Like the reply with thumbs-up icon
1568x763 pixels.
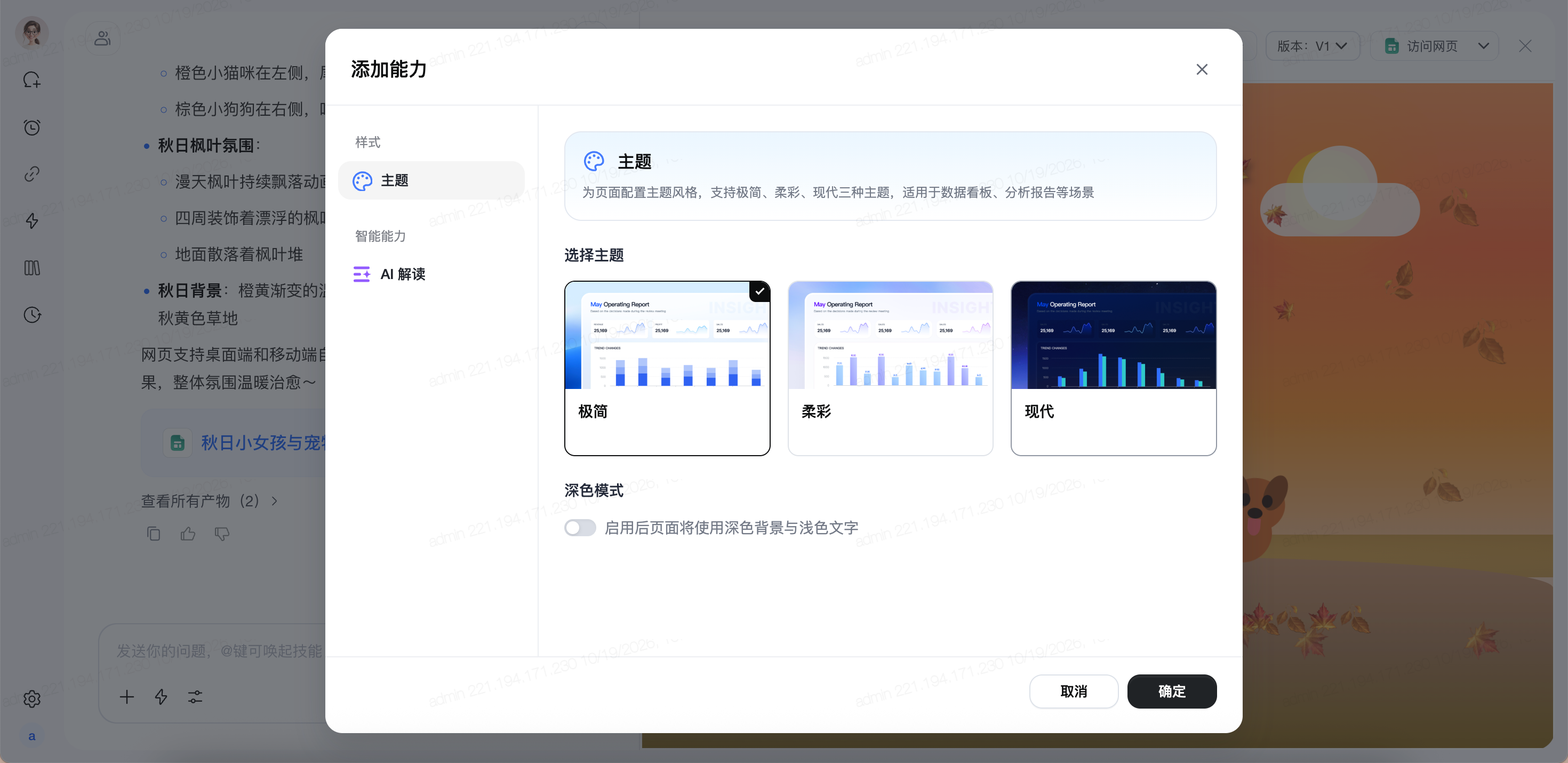[188, 534]
